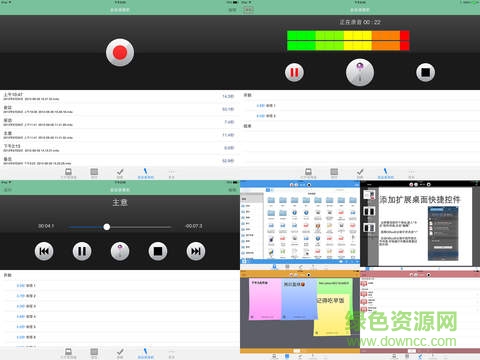
Task: Open the More (…) tab on record screen
Action: coord(172,173)
